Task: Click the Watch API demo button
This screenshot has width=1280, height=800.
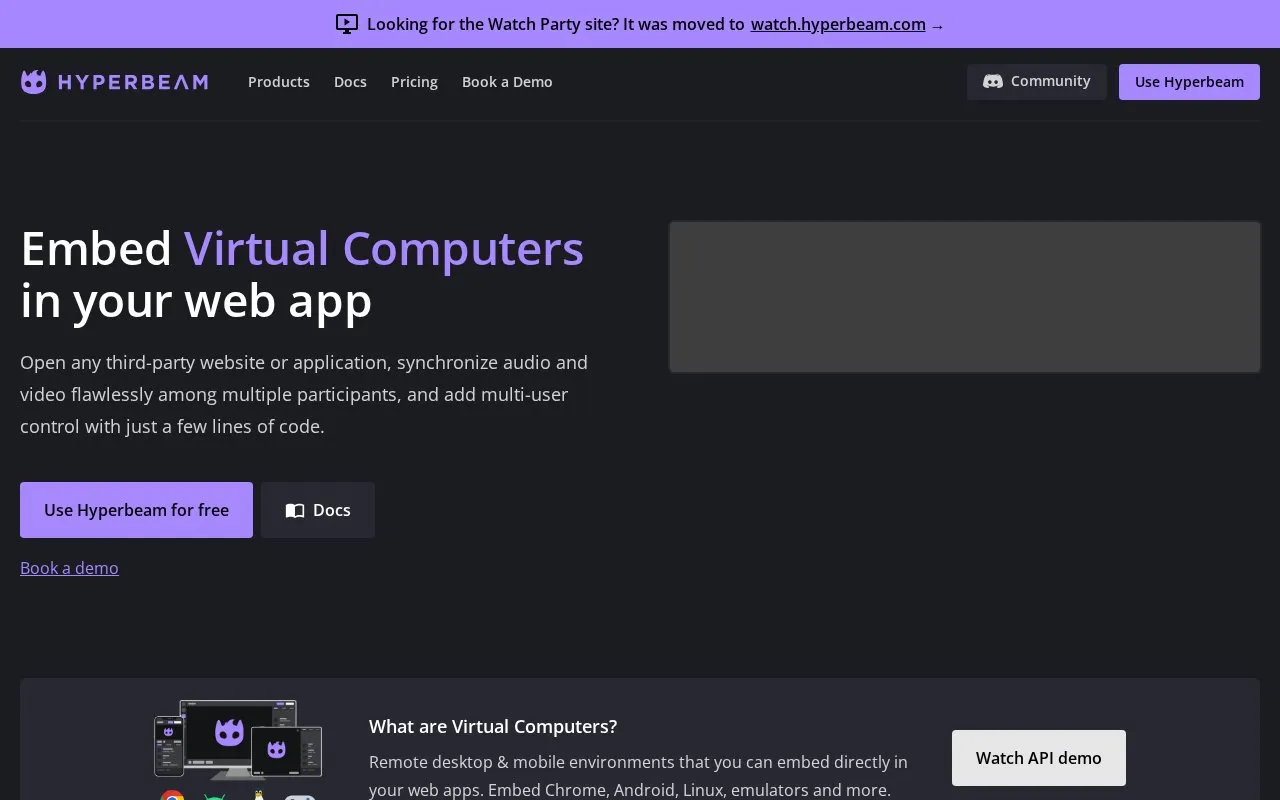Action: pyautogui.click(x=1039, y=758)
